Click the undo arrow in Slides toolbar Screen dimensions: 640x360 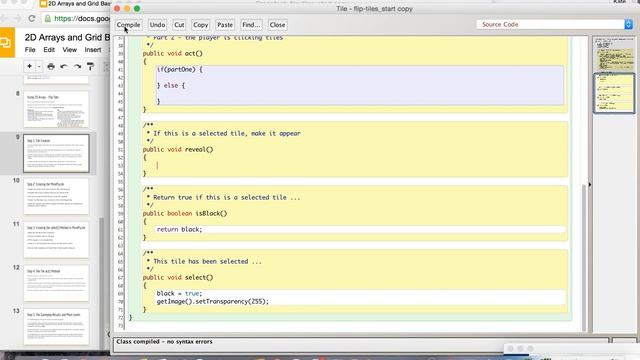(64, 66)
